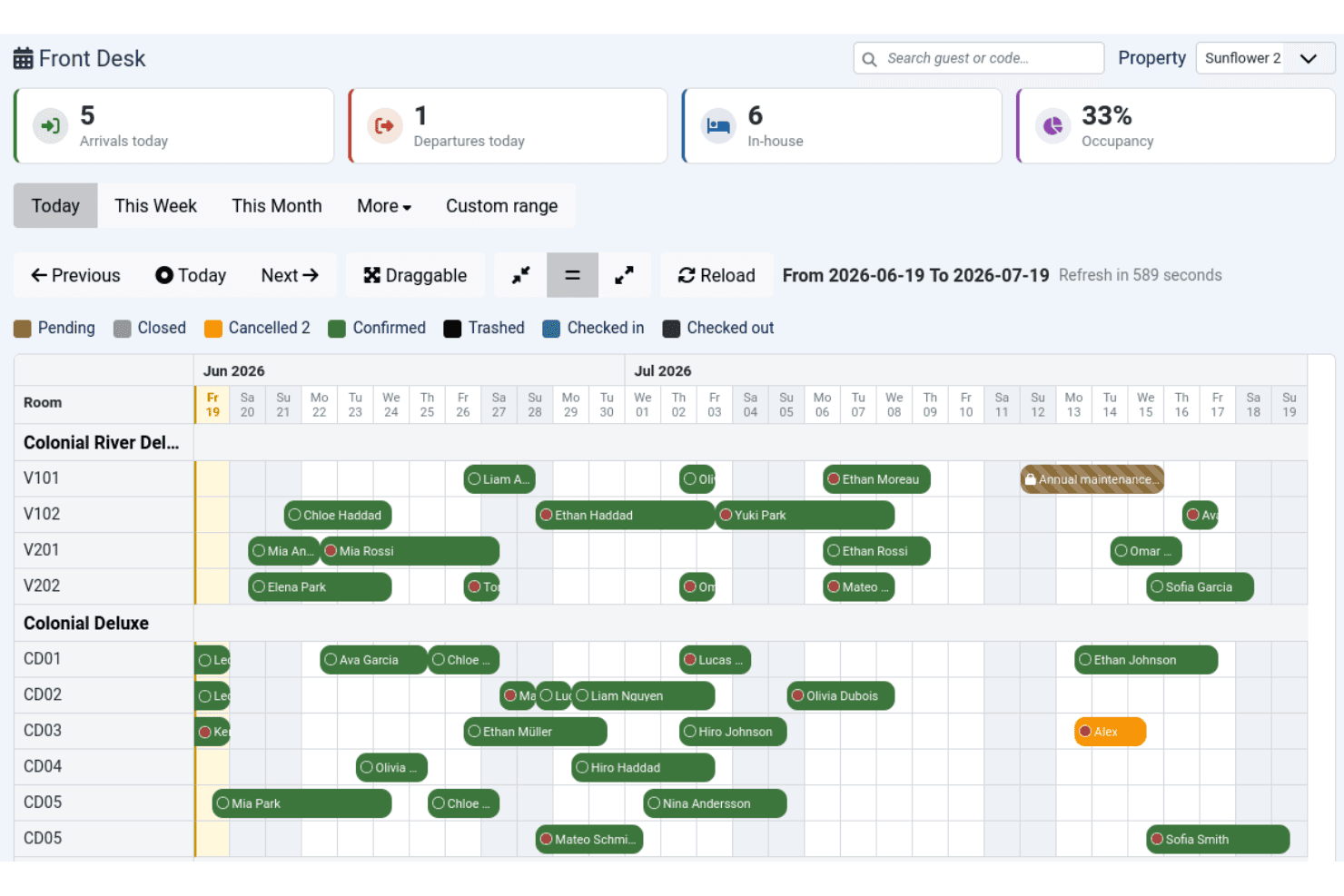Click the Confirmed legend color swatch
This screenshot has height=896, width=1344.
tap(337, 329)
